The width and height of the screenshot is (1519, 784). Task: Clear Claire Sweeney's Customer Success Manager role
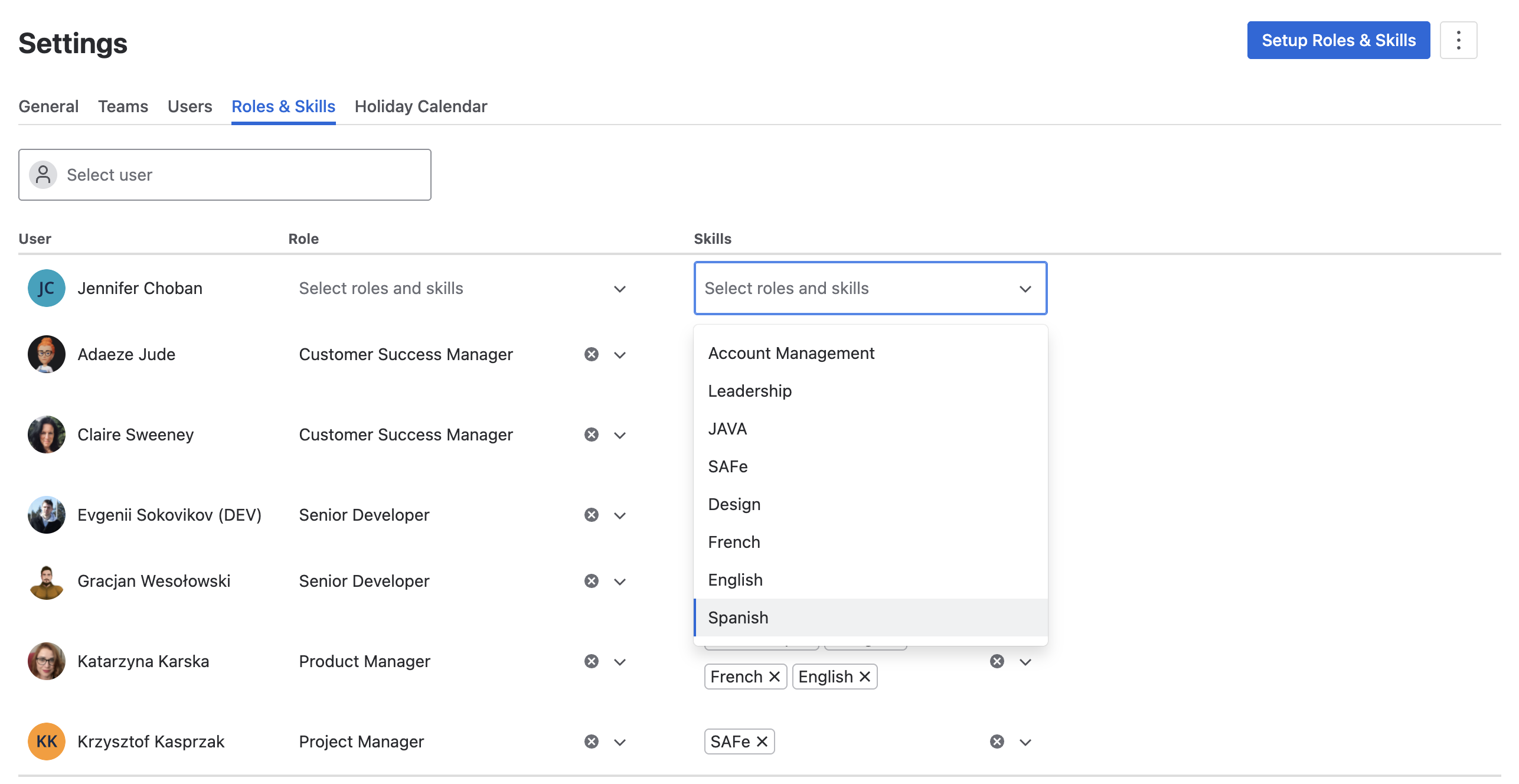[591, 435]
